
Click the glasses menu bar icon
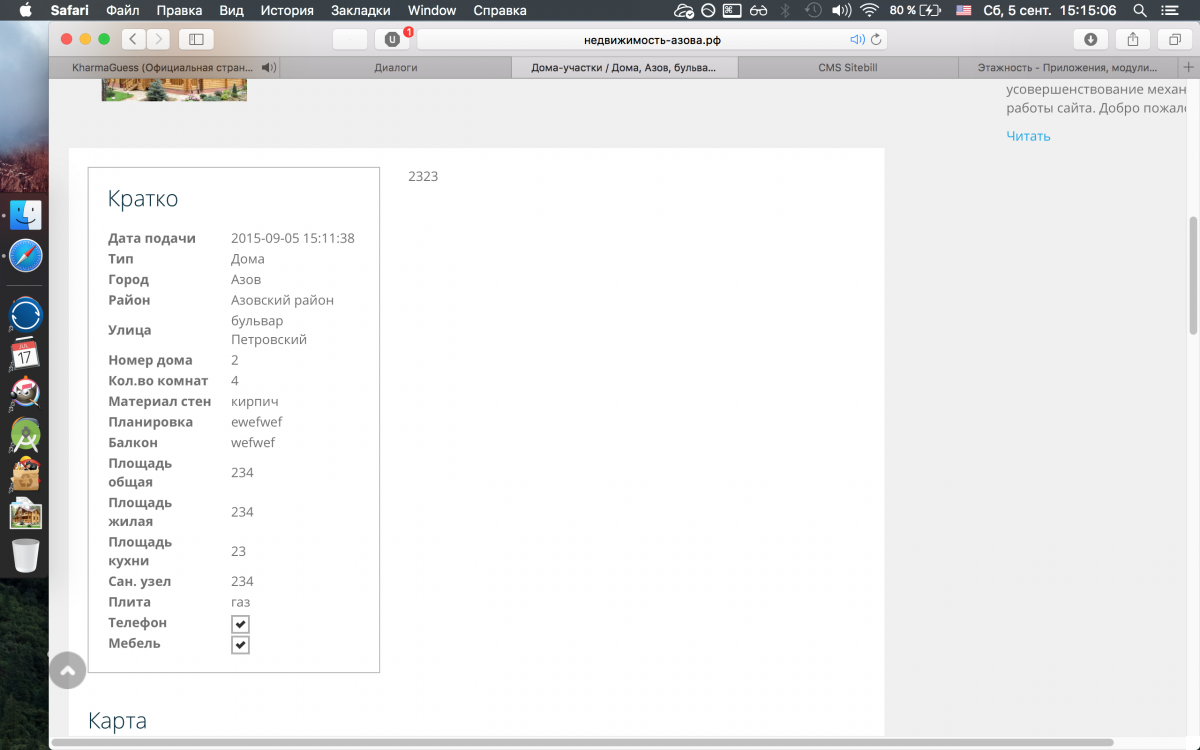[758, 10]
